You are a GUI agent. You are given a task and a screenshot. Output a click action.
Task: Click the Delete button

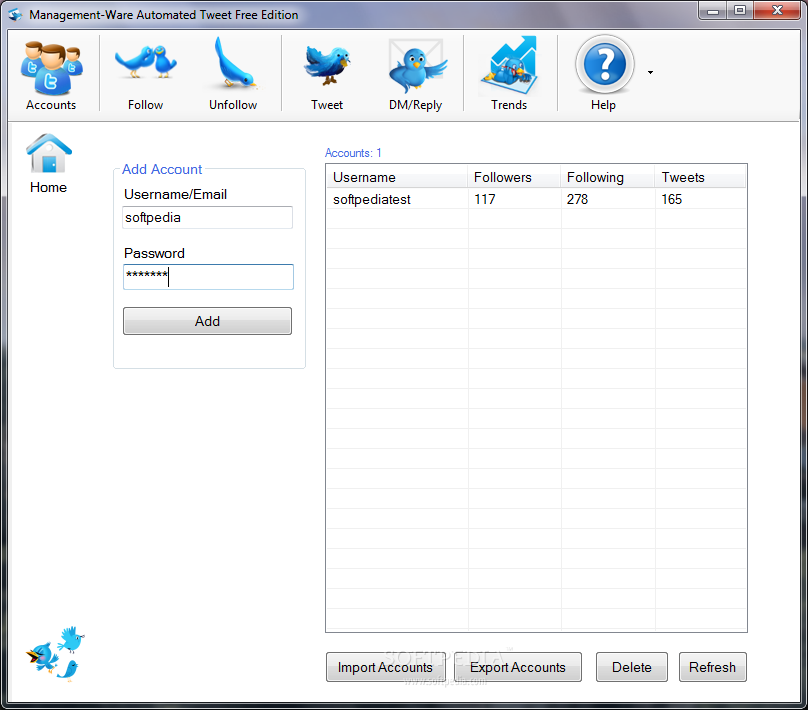pyautogui.click(x=632, y=667)
